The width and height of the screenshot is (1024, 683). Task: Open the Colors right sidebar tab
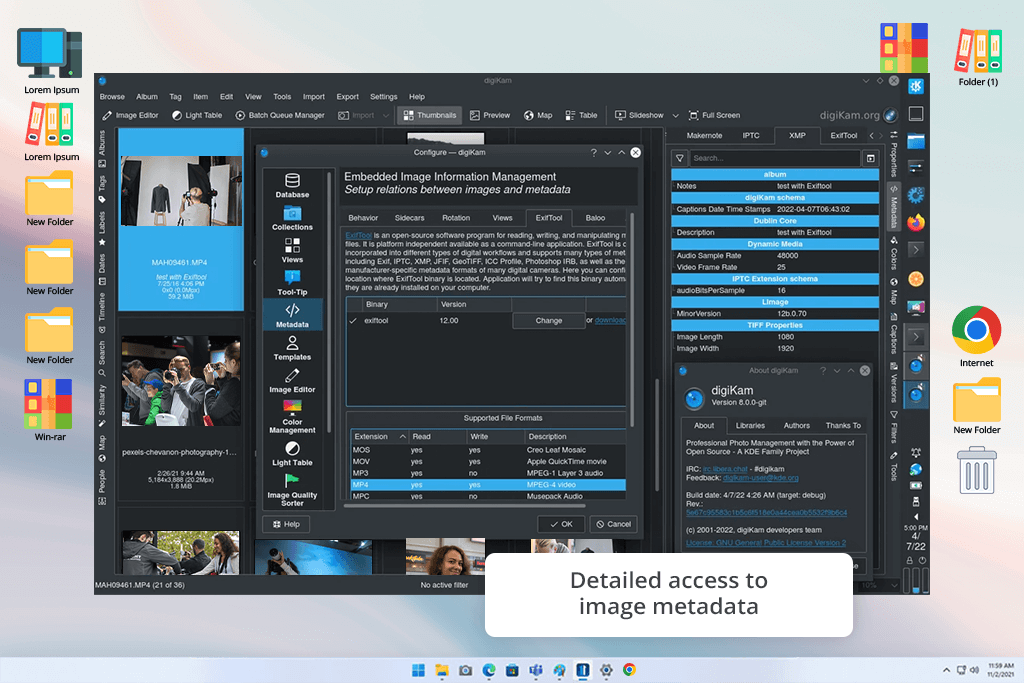click(x=893, y=253)
